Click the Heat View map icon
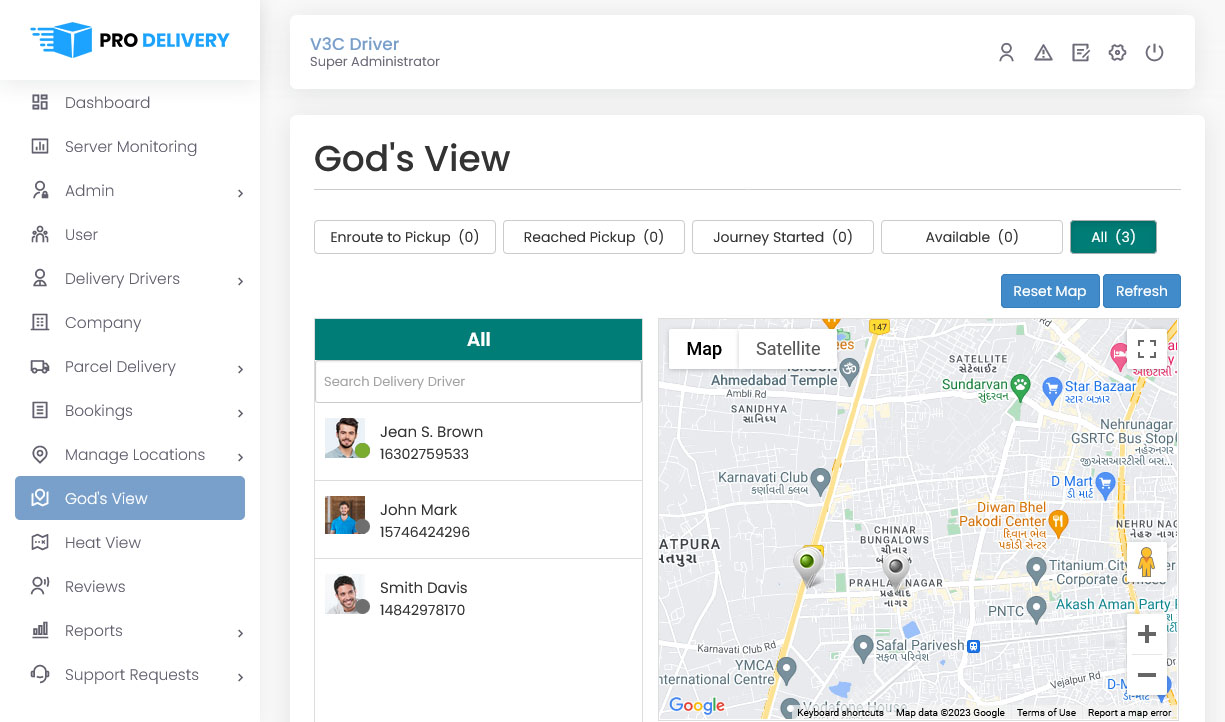The height and width of the screenshot is (722, 1225). pos(40,542)
